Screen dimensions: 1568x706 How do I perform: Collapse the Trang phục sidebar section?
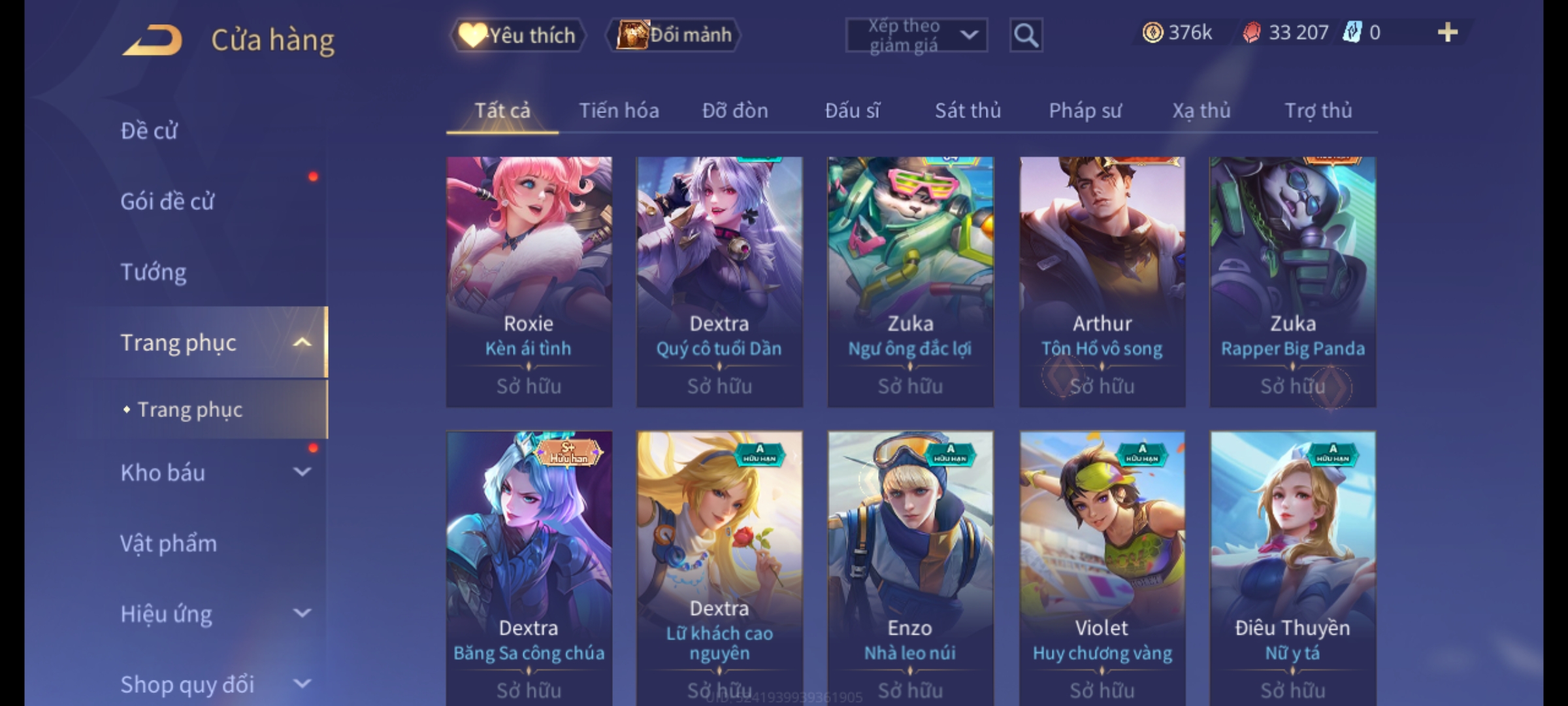click(301, 343)
